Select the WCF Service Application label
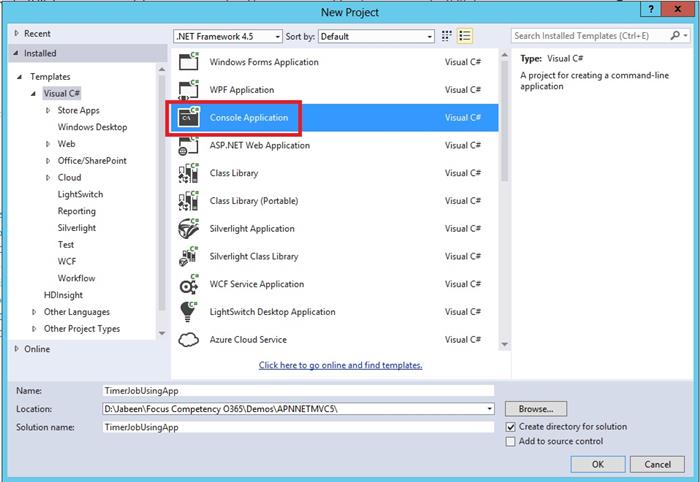 (x=257, y=284)
